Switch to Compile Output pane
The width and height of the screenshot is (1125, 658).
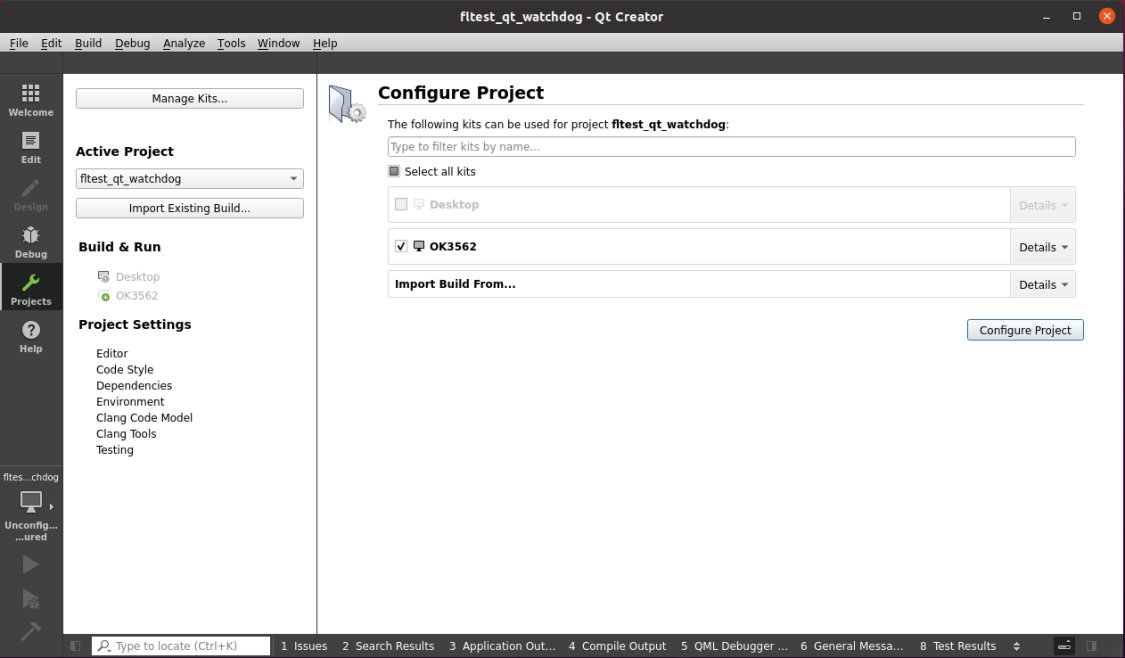tap(617, 646)
